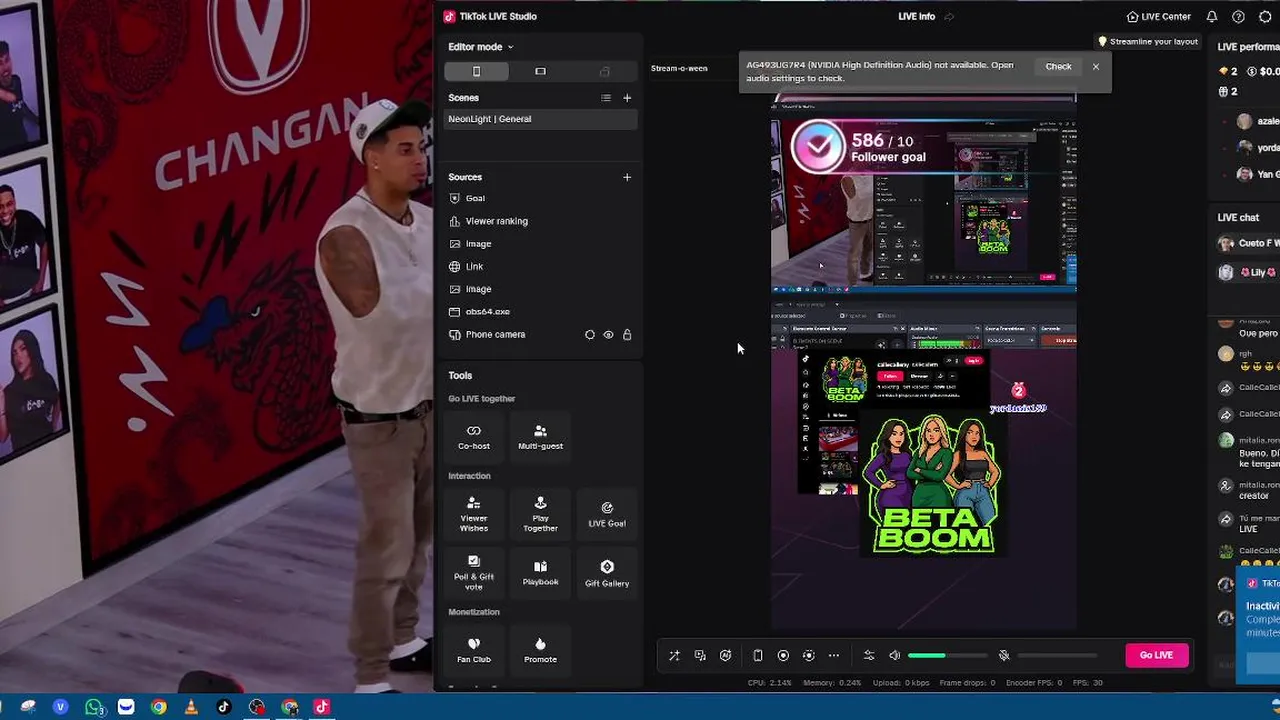Click the Beta Boom image in preview
Screen dimensions: 1280x720
click(x=933, y=482)
